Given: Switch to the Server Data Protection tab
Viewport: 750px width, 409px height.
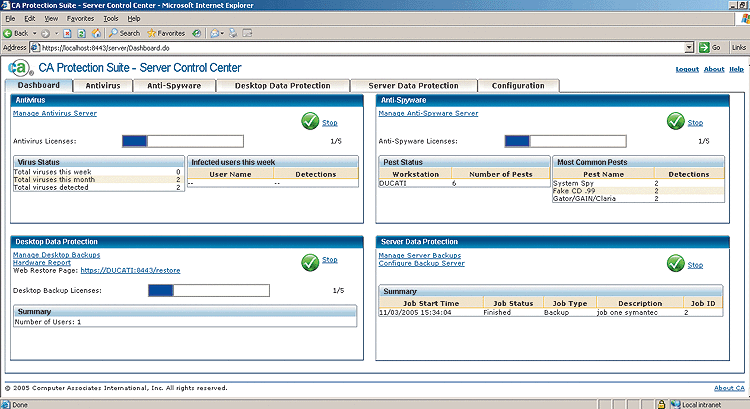Looking at the screenshot, I should pos(413,86).
